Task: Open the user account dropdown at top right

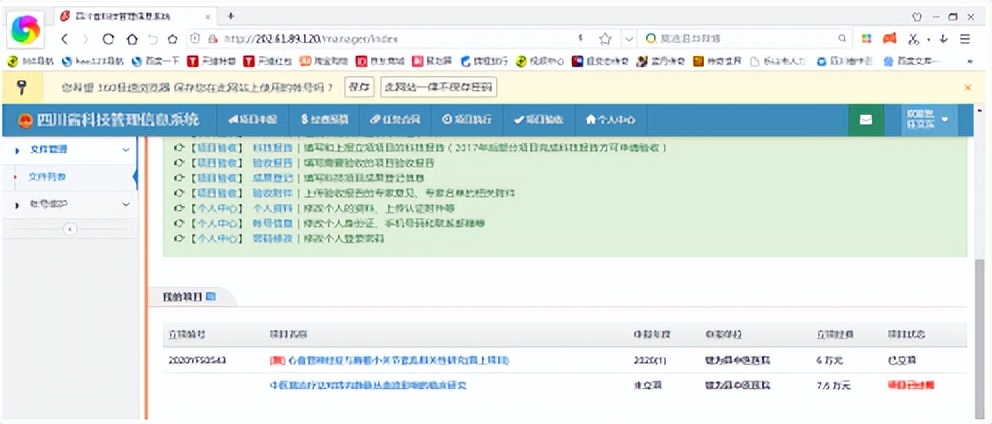Action: click(929, 119)
